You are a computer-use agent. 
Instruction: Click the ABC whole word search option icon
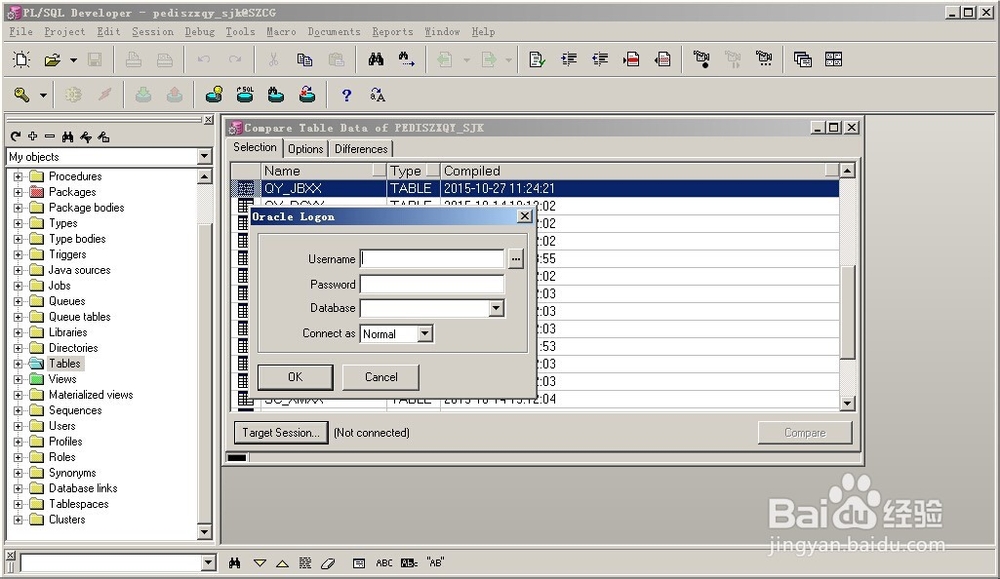coord(384,563)
